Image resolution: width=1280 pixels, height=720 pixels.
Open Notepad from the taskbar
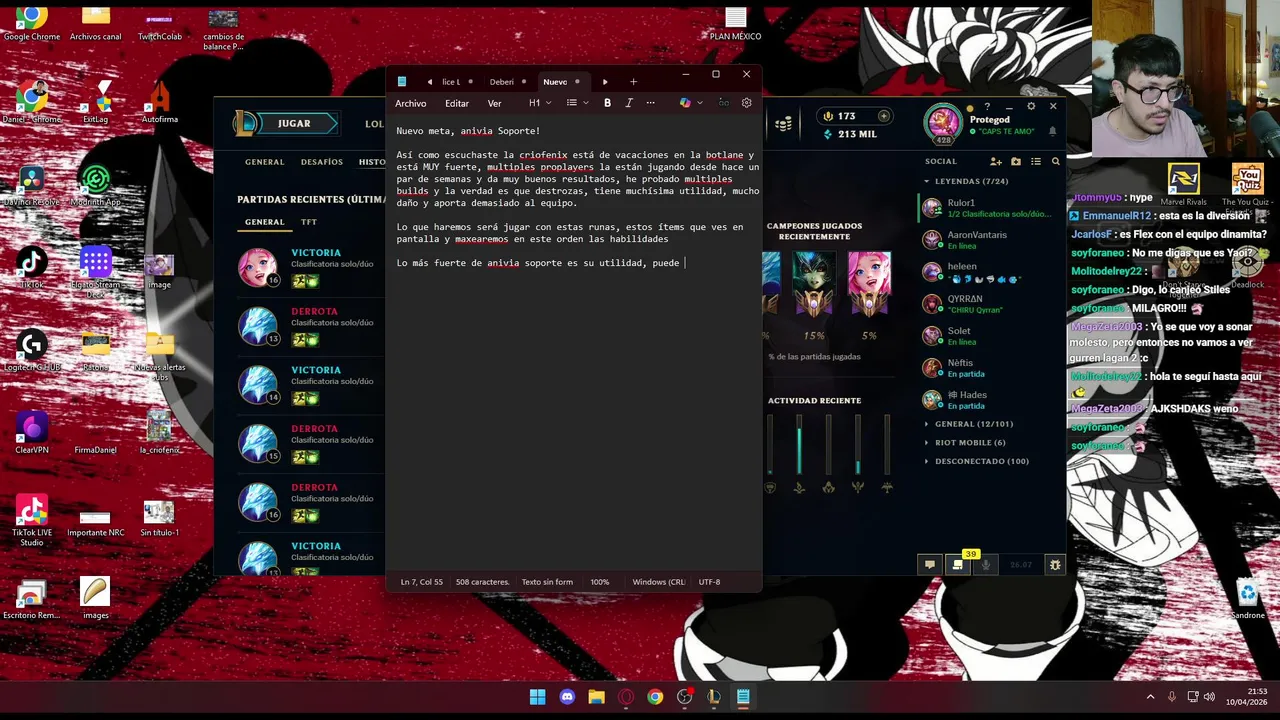[743, 697]
